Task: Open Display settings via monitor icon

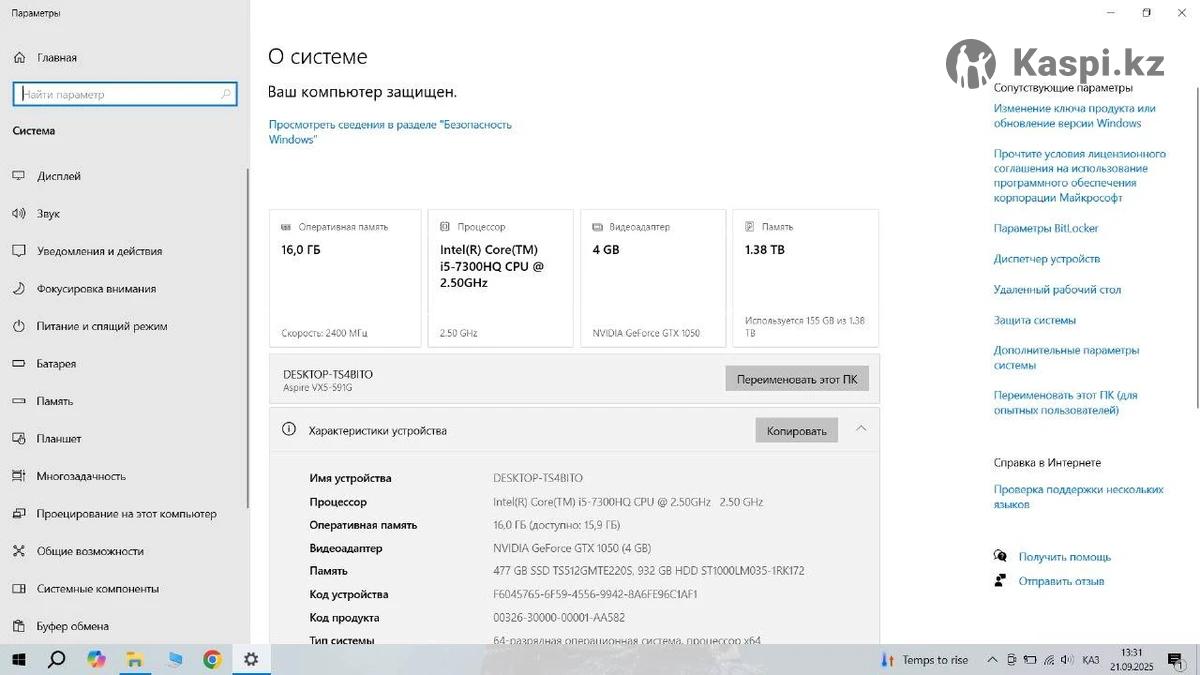Action: coord(18,176)
